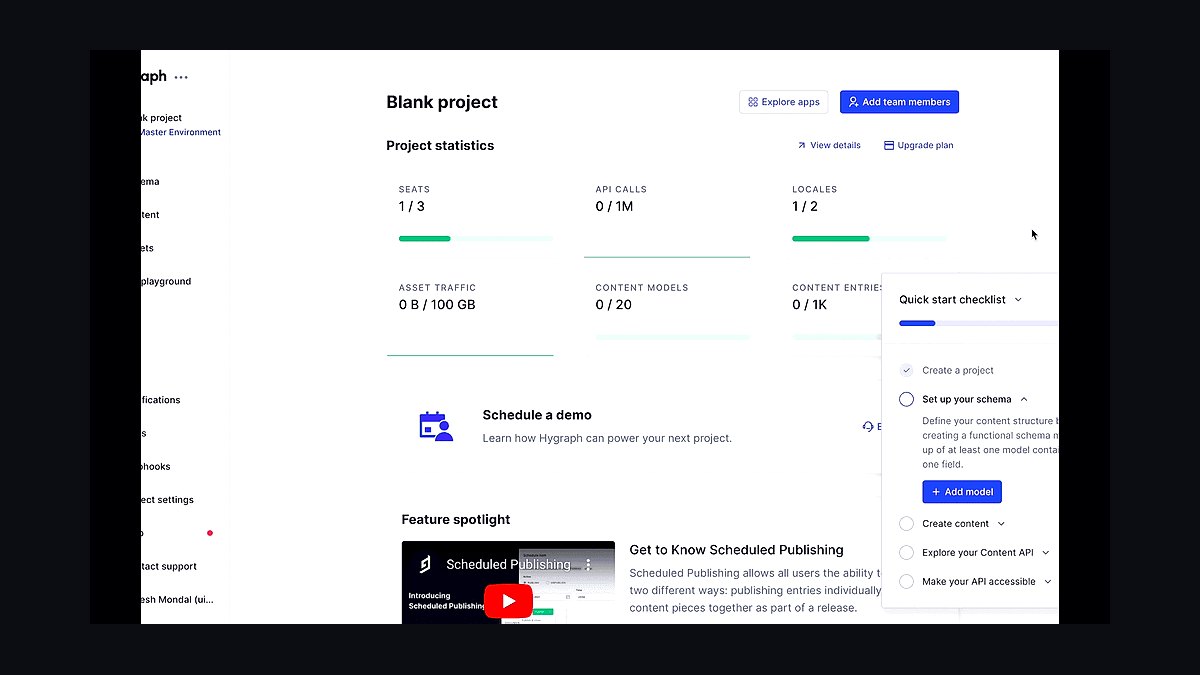Open Contact support in the sidebar

tap(169, 566)
